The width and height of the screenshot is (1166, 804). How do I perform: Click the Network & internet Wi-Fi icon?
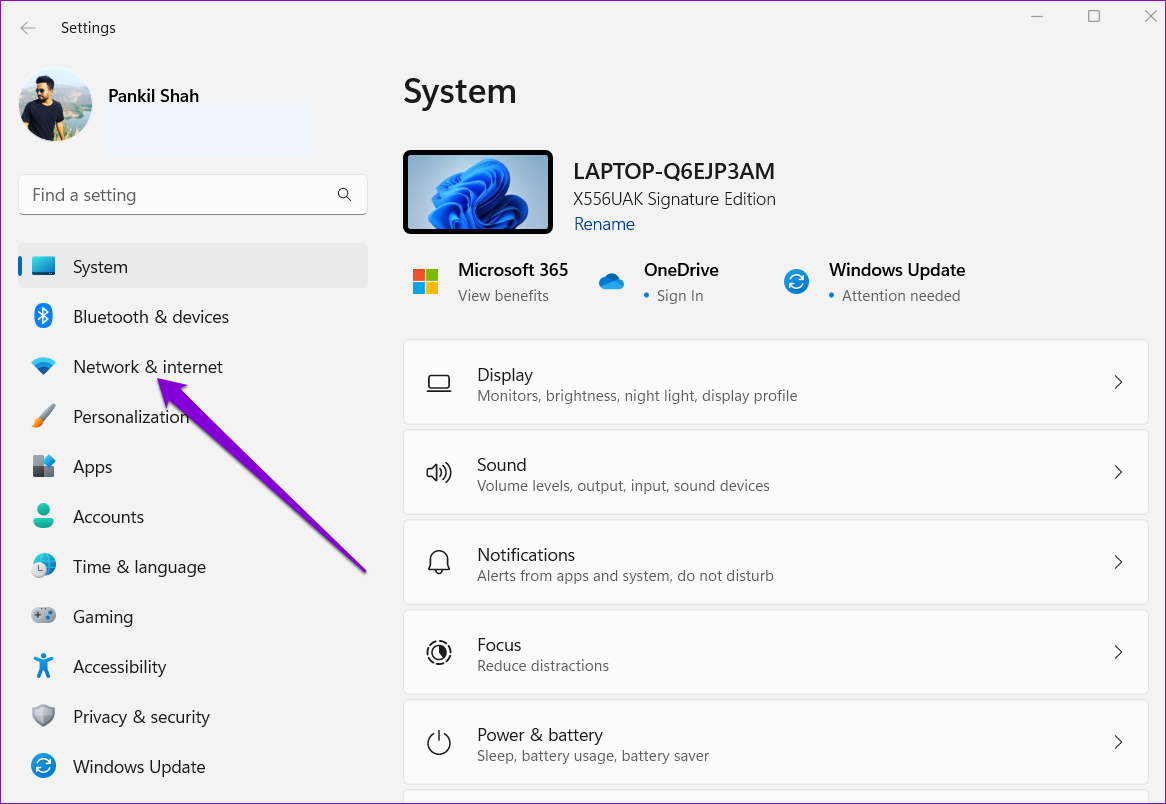point(43,367)
